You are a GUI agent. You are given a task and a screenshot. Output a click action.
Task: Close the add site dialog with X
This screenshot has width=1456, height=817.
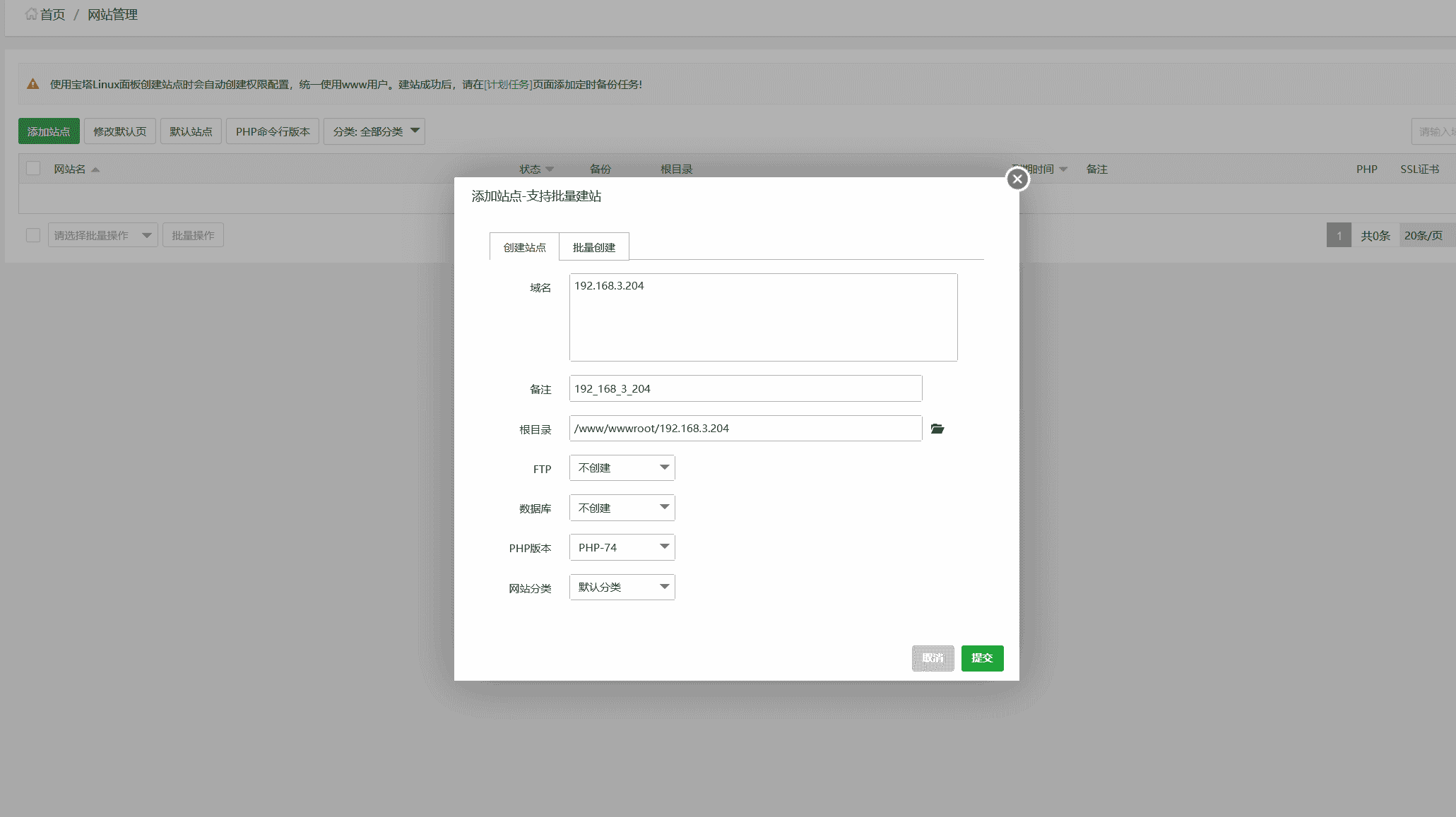[1017, 179]
